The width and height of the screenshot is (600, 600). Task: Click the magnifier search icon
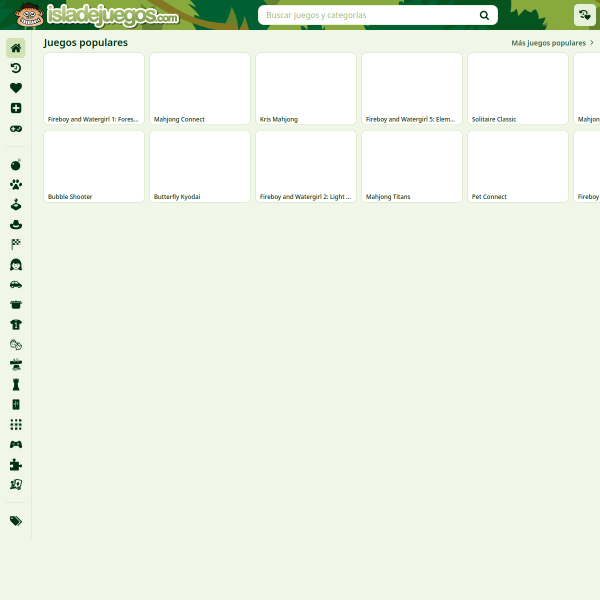484,15
